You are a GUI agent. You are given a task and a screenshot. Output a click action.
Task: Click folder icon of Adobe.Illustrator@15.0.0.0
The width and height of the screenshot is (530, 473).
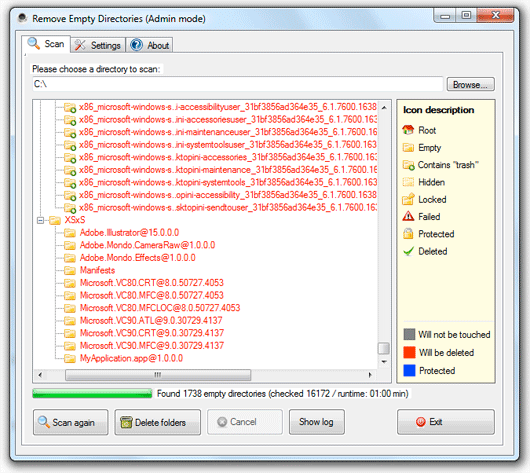click(x=70, y=233)
